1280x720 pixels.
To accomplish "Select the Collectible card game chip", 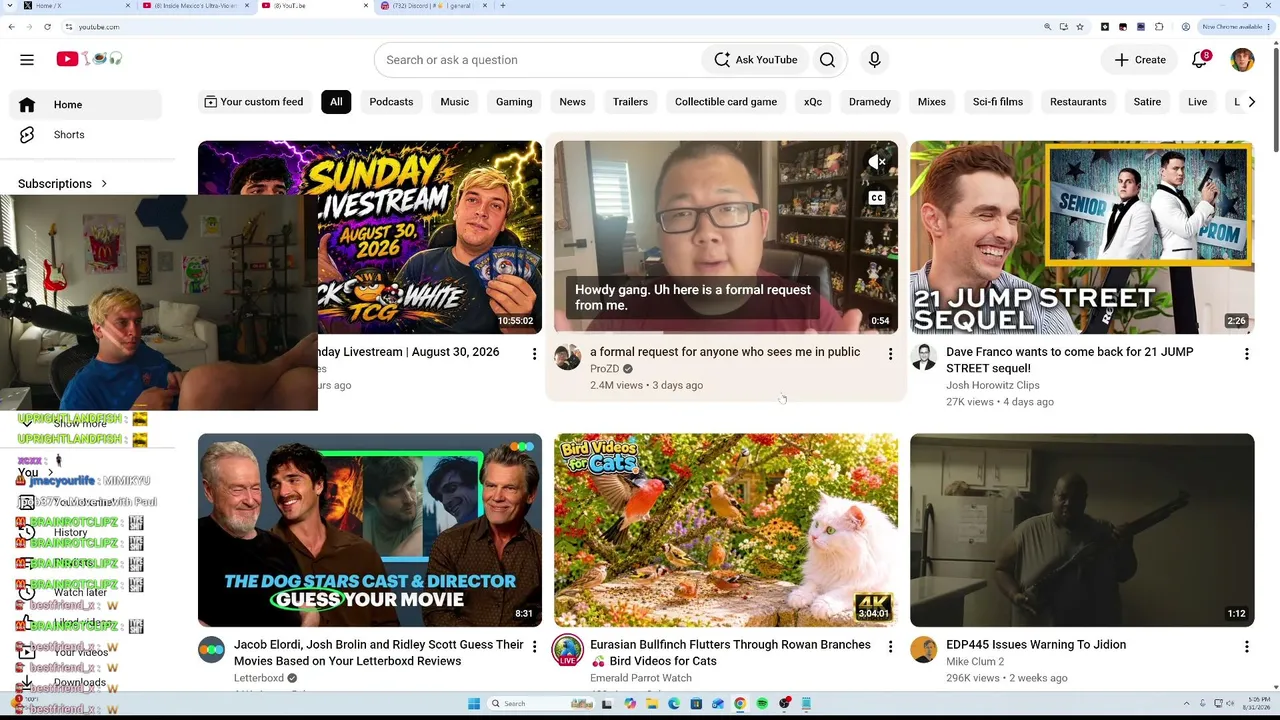I will 726,102.
